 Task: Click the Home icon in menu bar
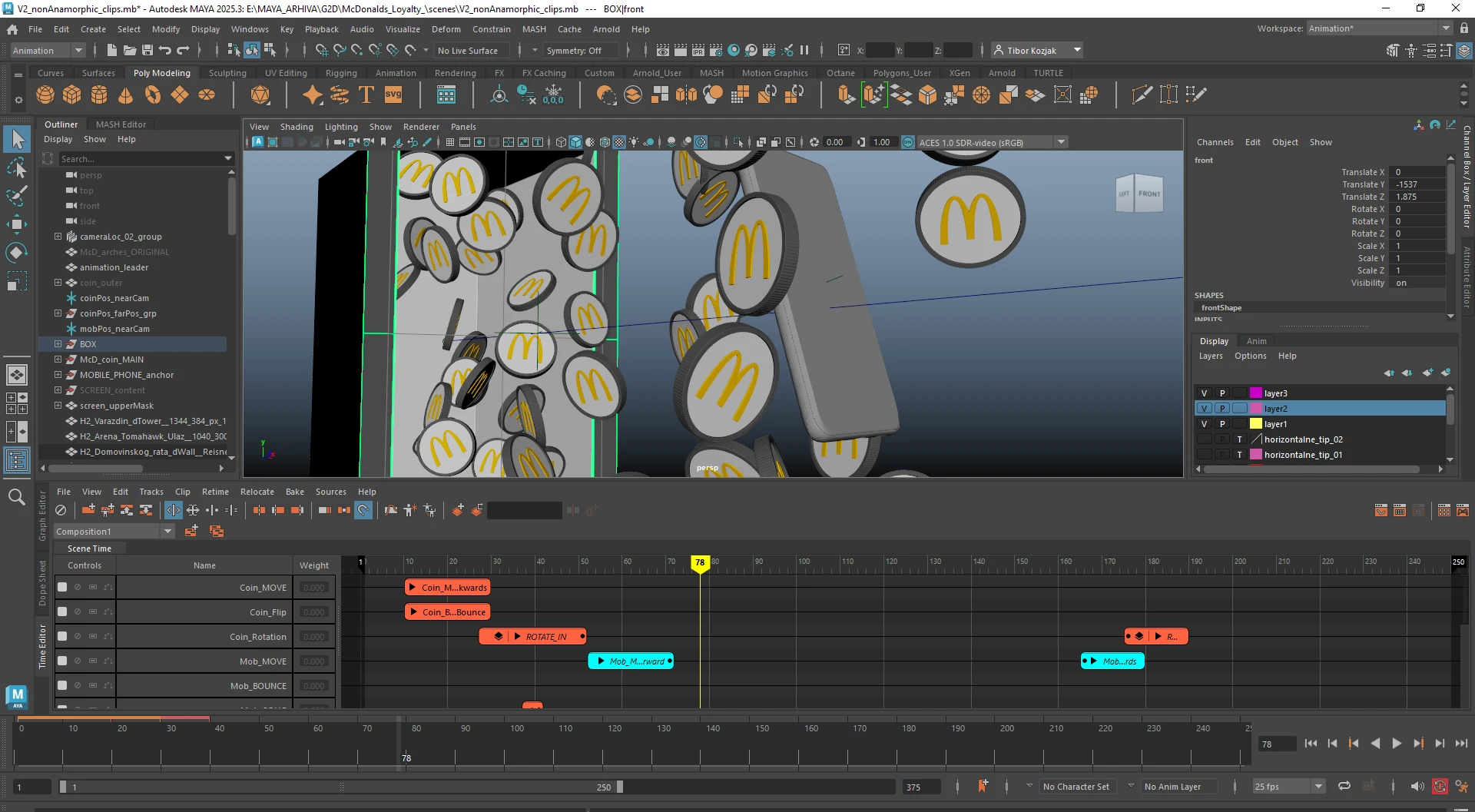pyautogui.click(x=12, y=29)
